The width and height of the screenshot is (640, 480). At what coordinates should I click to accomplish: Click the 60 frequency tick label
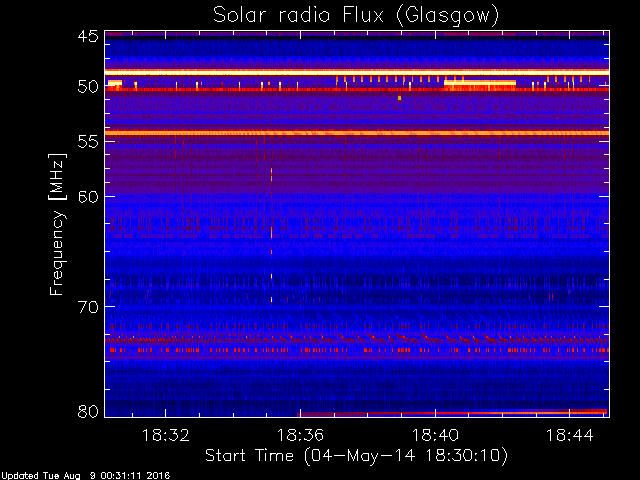click(88, 197)
